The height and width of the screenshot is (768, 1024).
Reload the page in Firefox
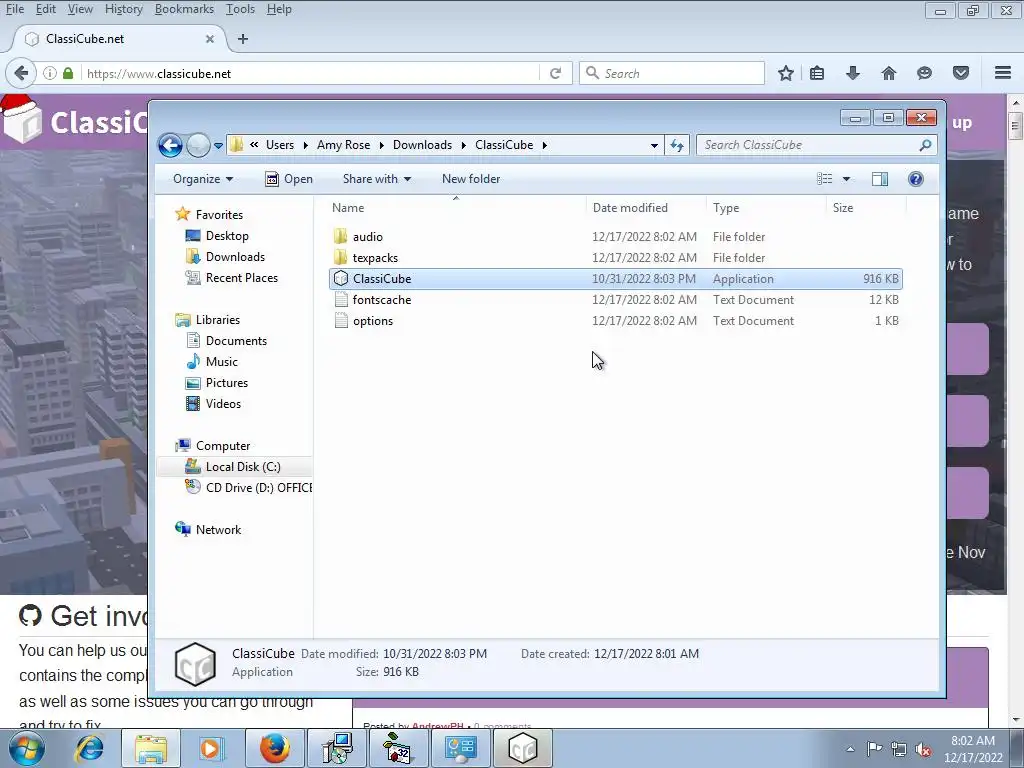556,73
